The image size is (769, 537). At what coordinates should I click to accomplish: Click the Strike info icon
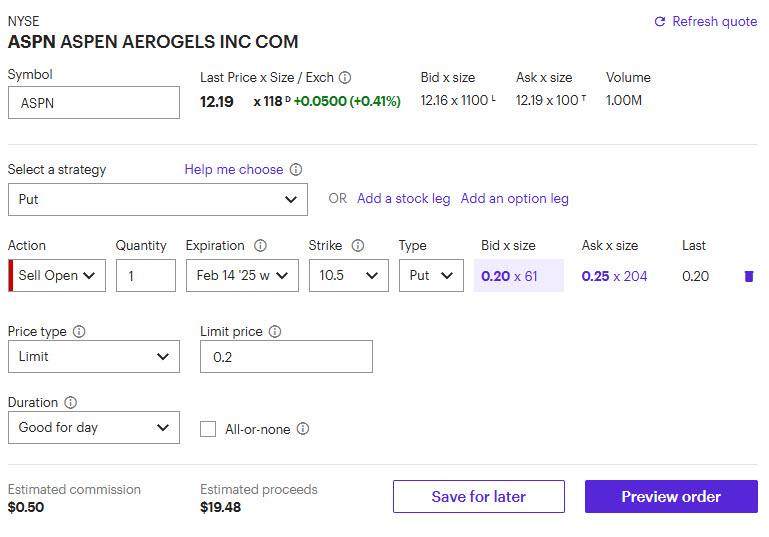358,245
